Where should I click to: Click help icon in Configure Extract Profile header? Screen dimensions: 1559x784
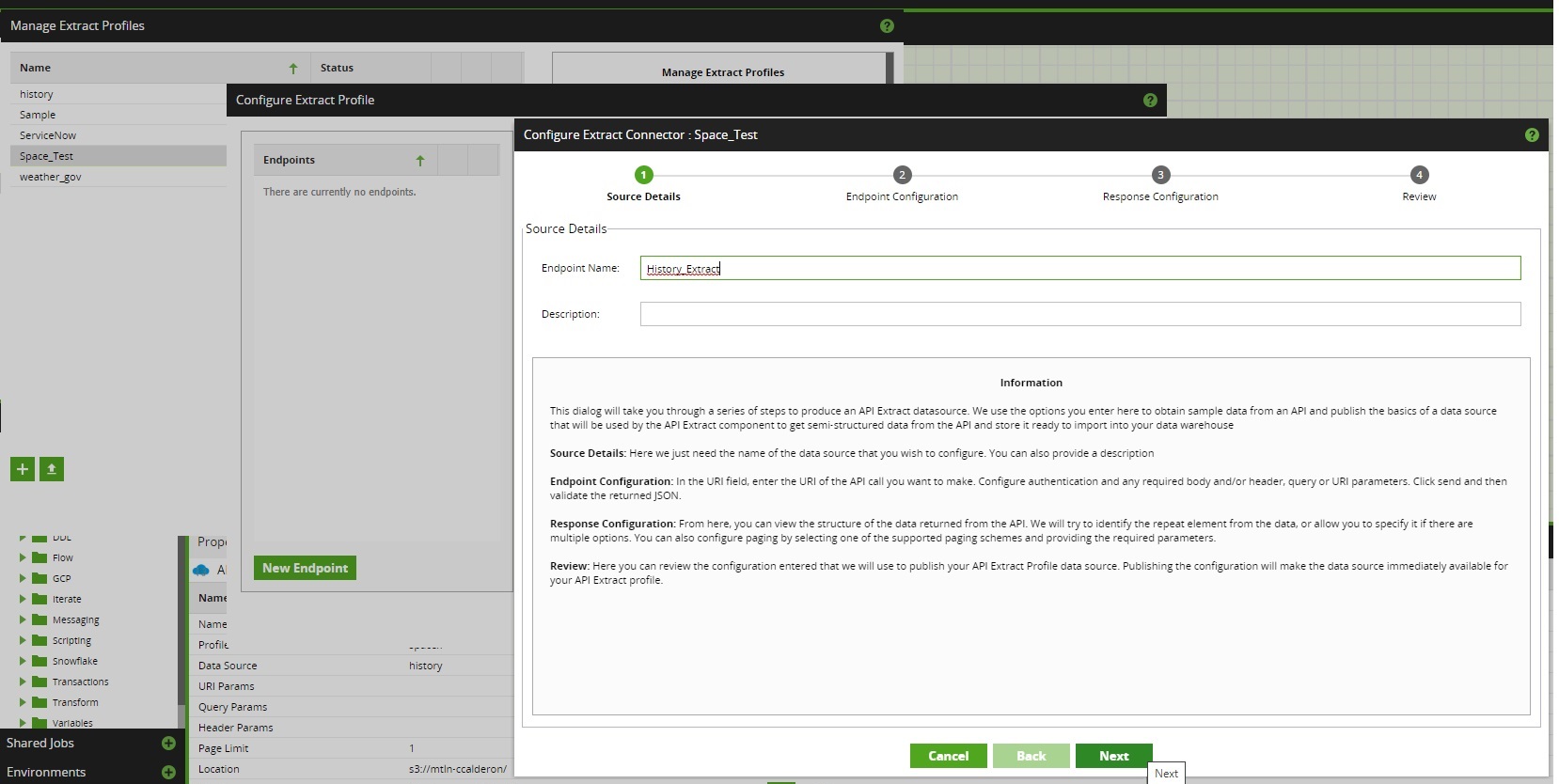[x=1150, y=101]
